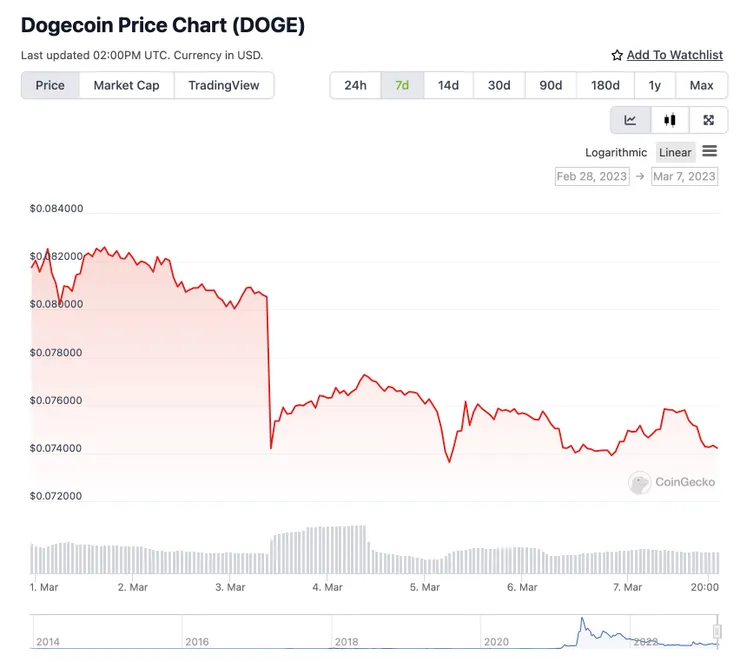Screen dimensions: 740x662
Task: Toggle Linear scale
Action: pos(675,152)
